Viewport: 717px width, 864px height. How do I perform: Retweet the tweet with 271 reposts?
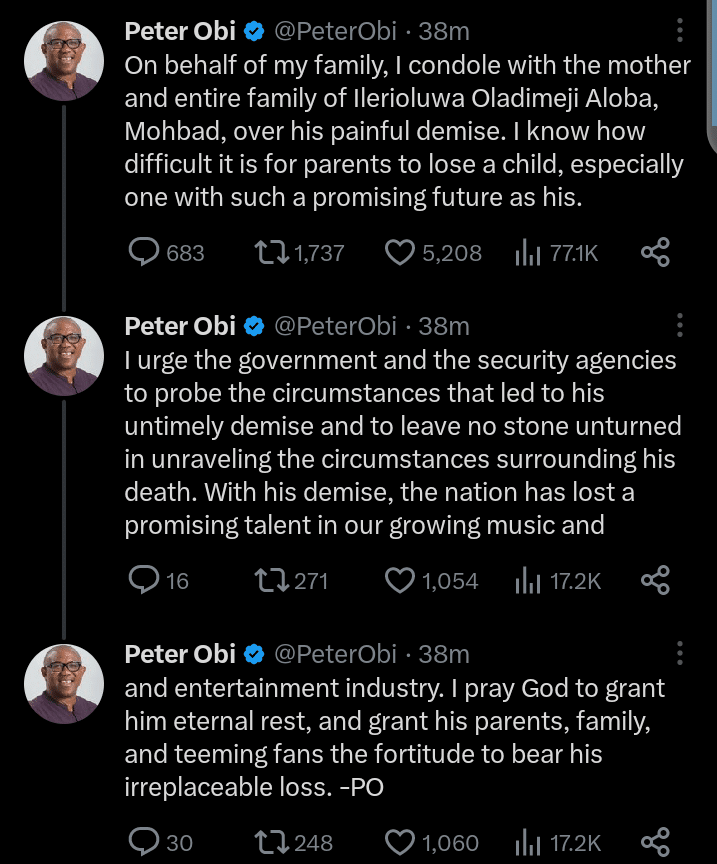click(x=272, y=580)
